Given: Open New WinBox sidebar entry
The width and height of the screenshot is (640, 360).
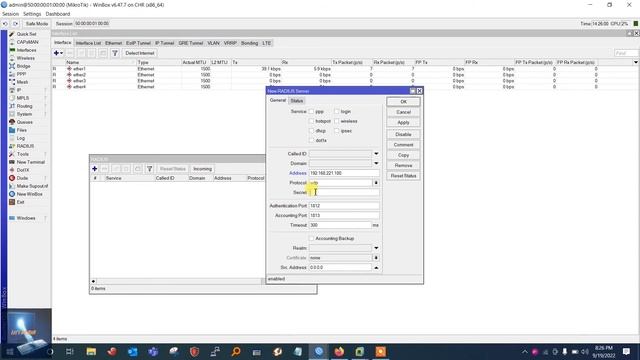Looking at the screenshot, I should click(x=29, y=194).
